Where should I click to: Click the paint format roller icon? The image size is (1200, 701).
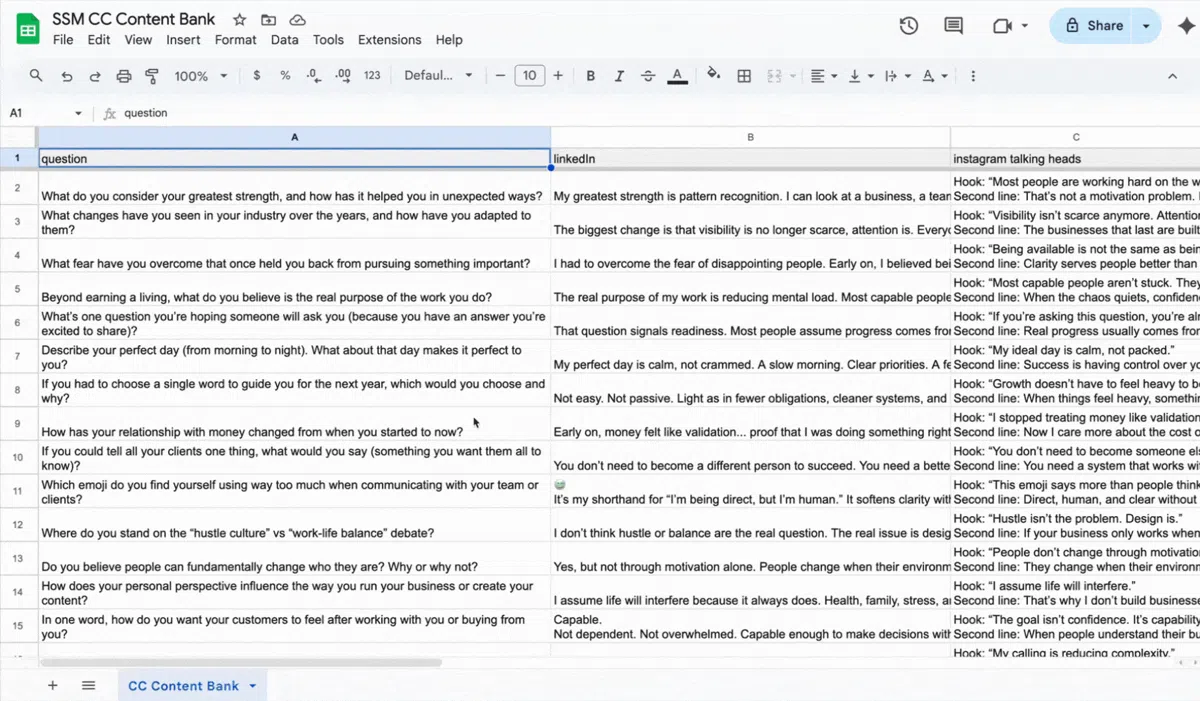pyautogui.click(x=153, y=76)
